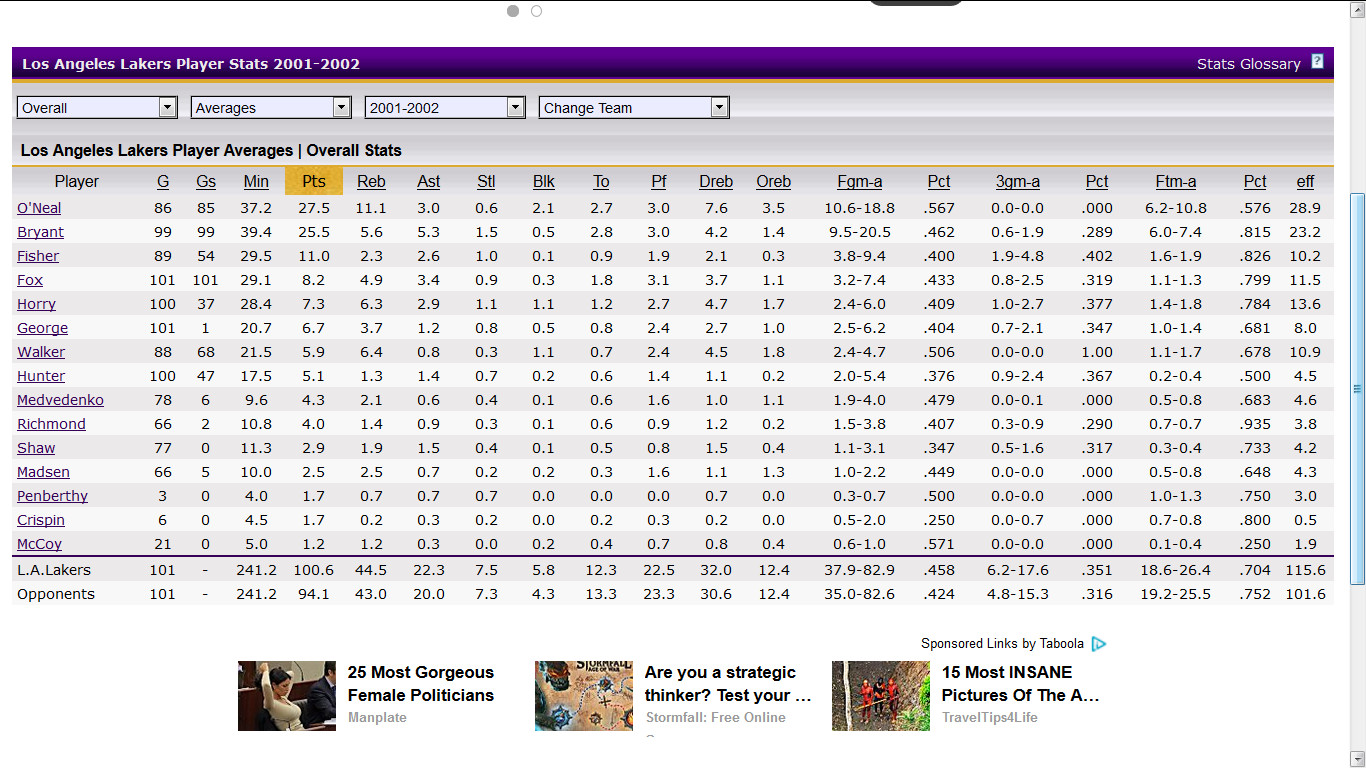Click the Stats Glossary link

pyautogui.click(x=1249, y=63)
